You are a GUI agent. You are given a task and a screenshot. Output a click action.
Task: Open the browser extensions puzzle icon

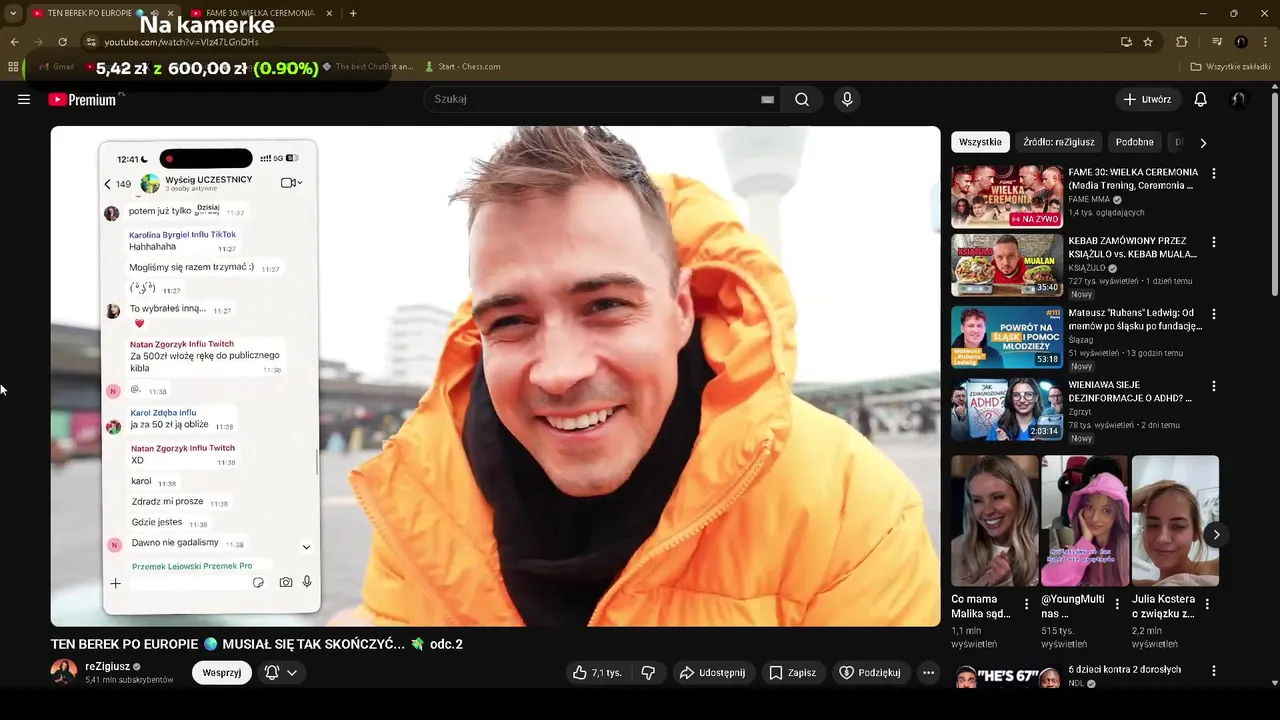pyautogui.click(x=1182, y=42)
